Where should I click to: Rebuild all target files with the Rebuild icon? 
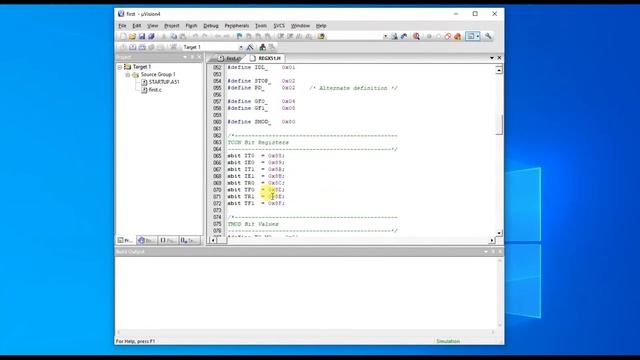click(142, 47)
